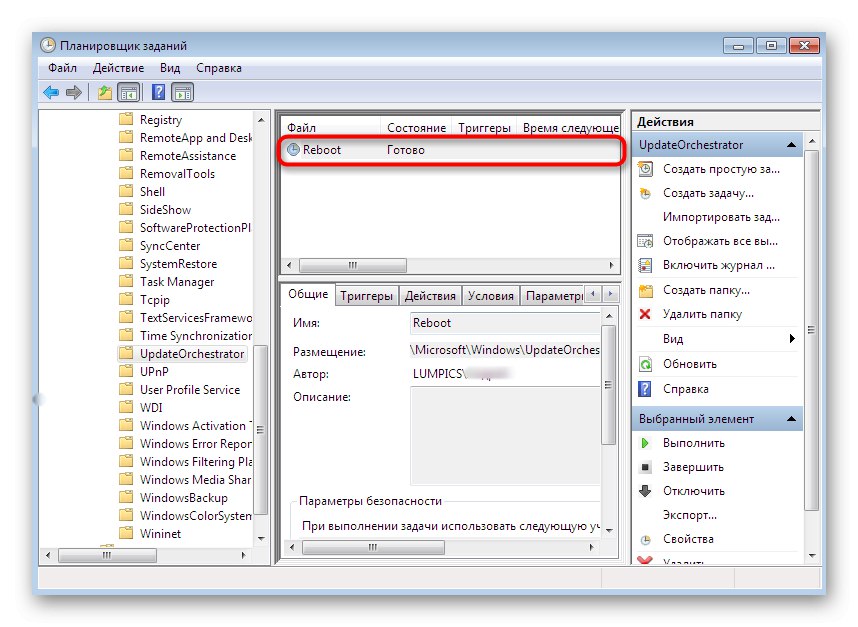Select the Reboot task row

[451, 150]
